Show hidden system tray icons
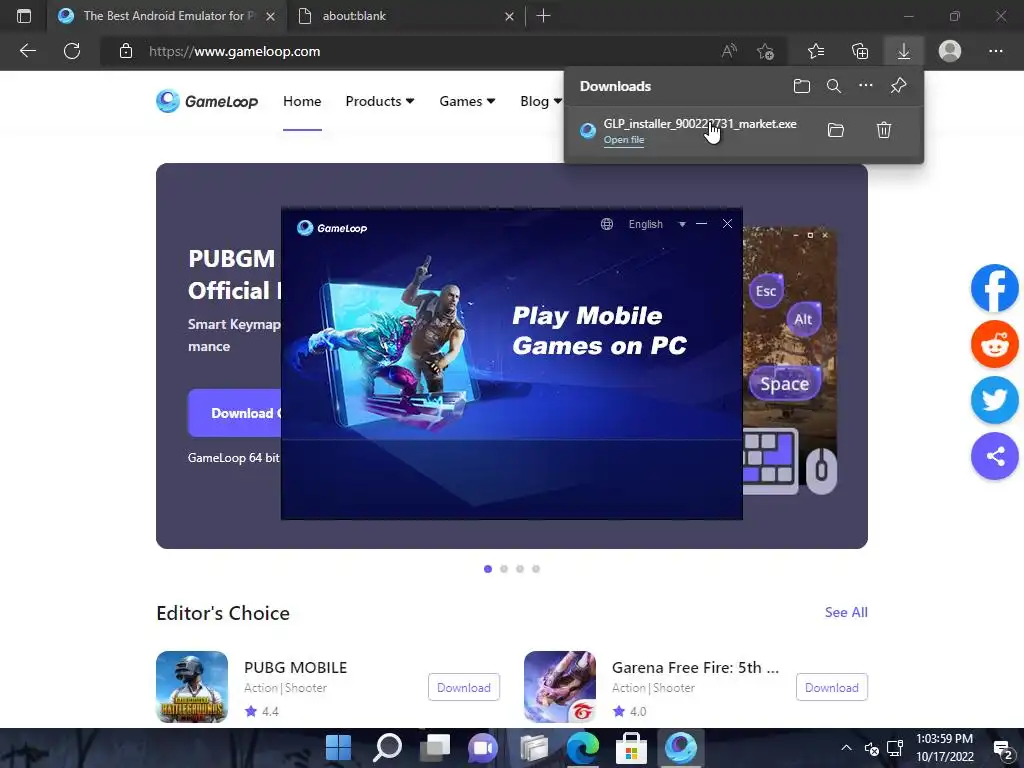1024x768 pixels. click(846, 748)
